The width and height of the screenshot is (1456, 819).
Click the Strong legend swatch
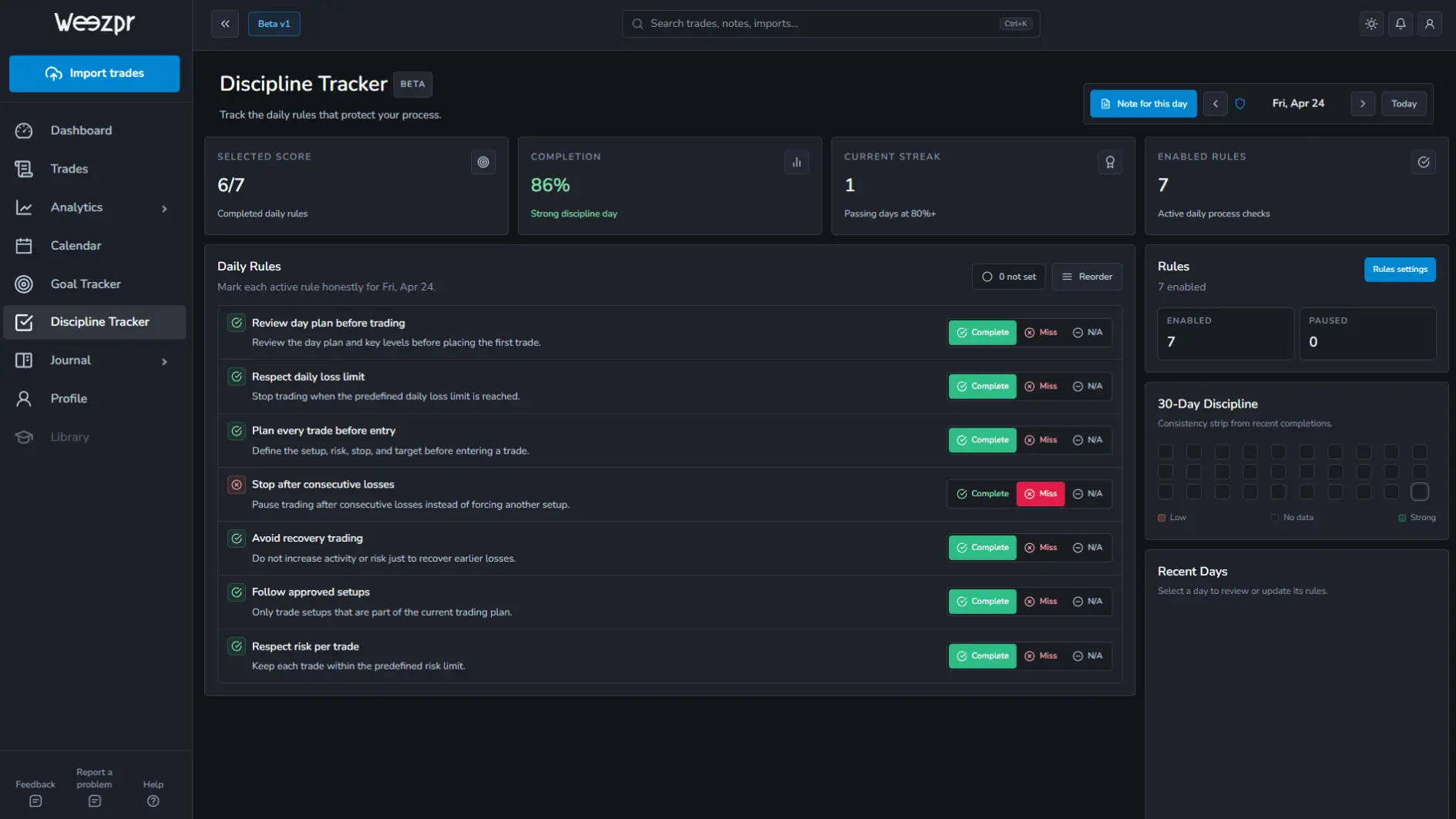[1402, 518]
